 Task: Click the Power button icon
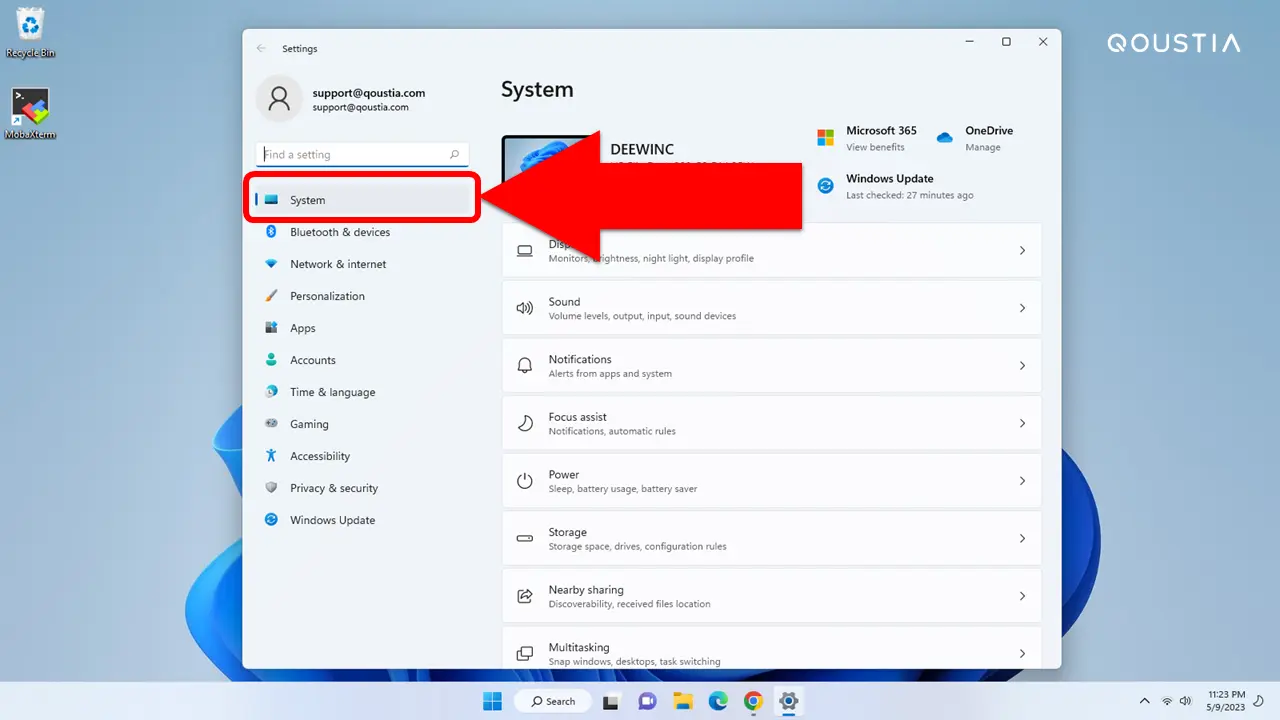coord(525,481)
